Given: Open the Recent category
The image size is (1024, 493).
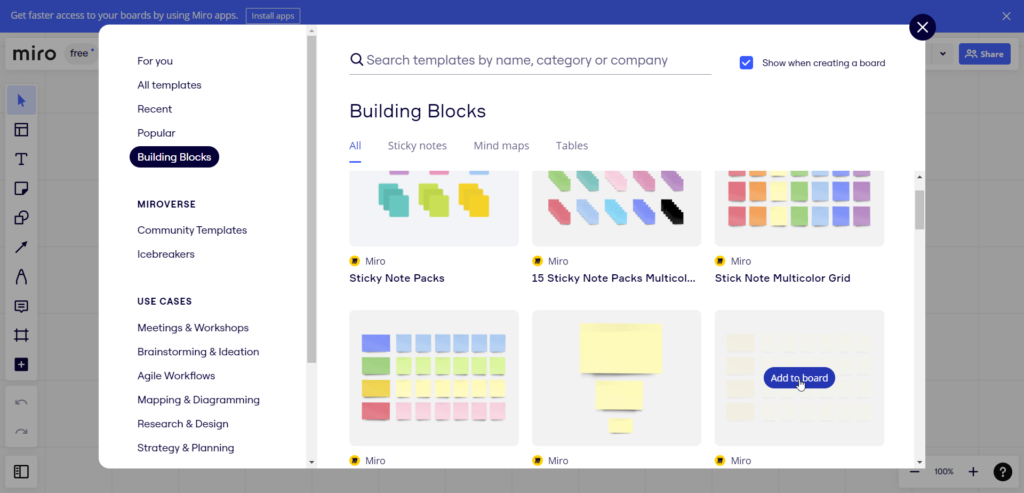Looking at the screenshot, I should click(155, 109).
